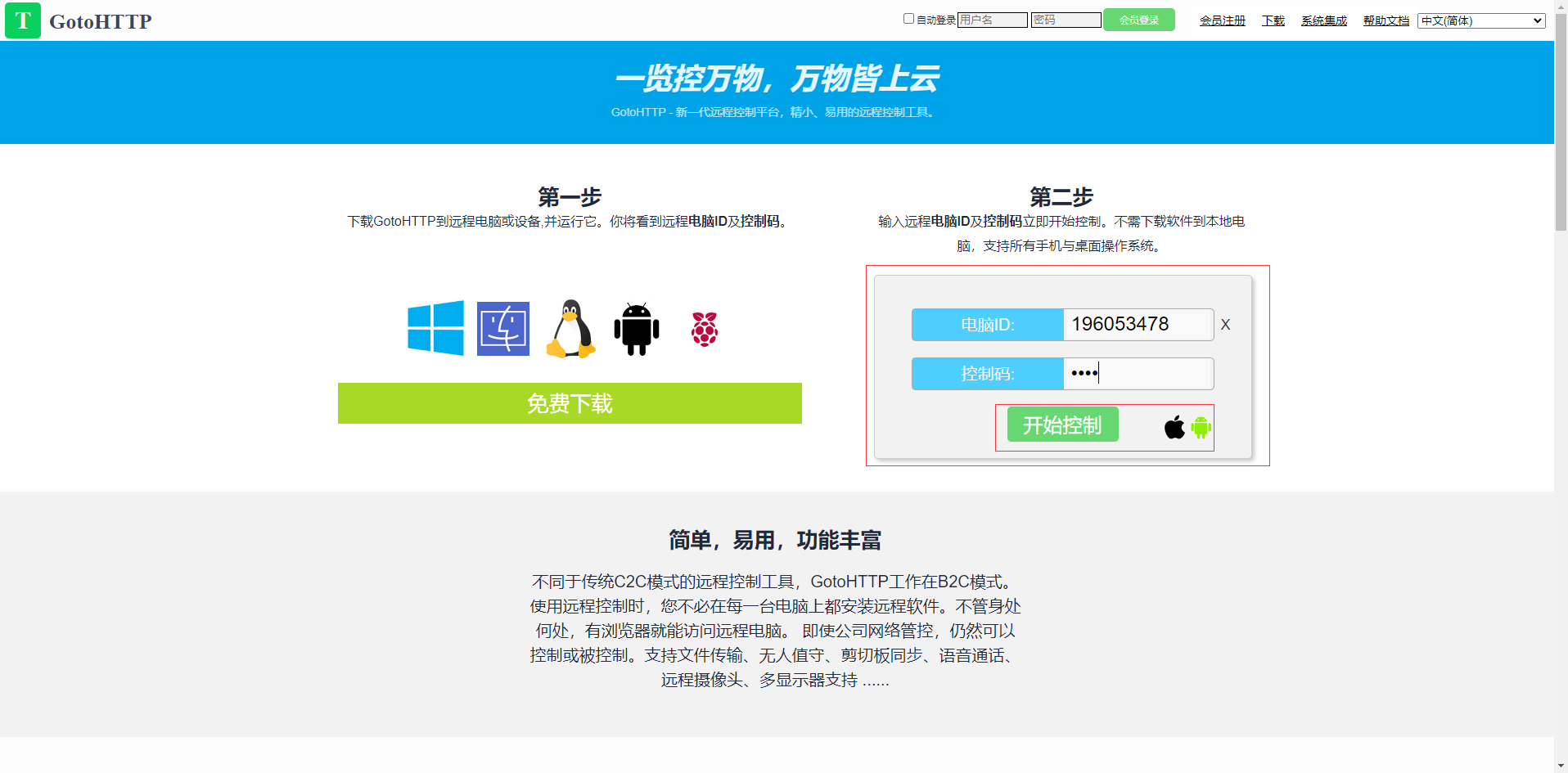Click the GotoHTTP green T logo
This screenshot has height=773, width=1568.
click(x=23, y=20)
